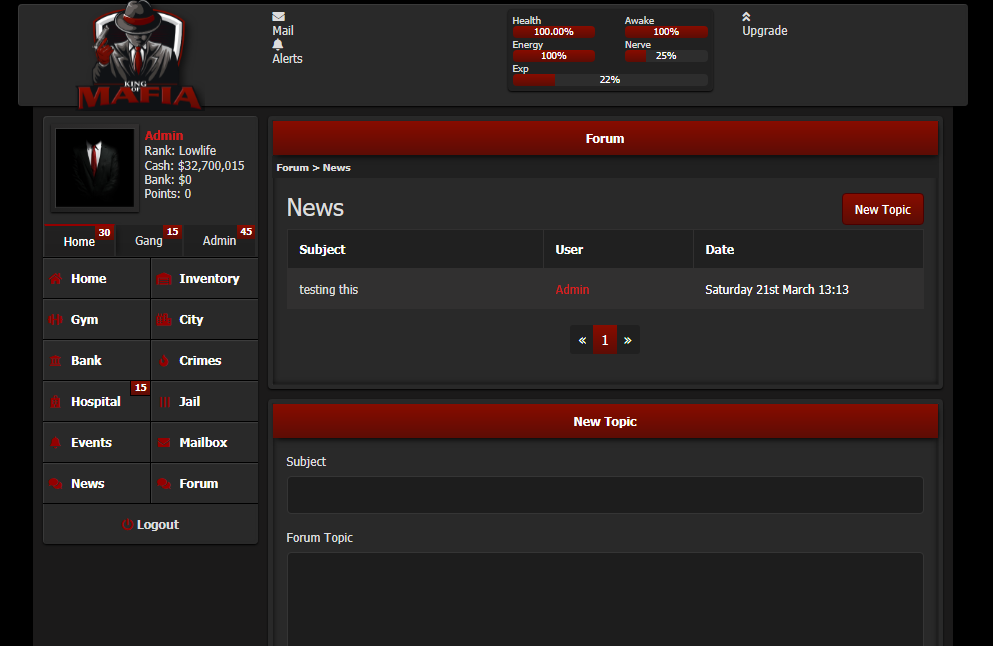Screen dimensions: 993x646
Task: Click the Cash: $32,700,015 text
Action: [194, 165]
